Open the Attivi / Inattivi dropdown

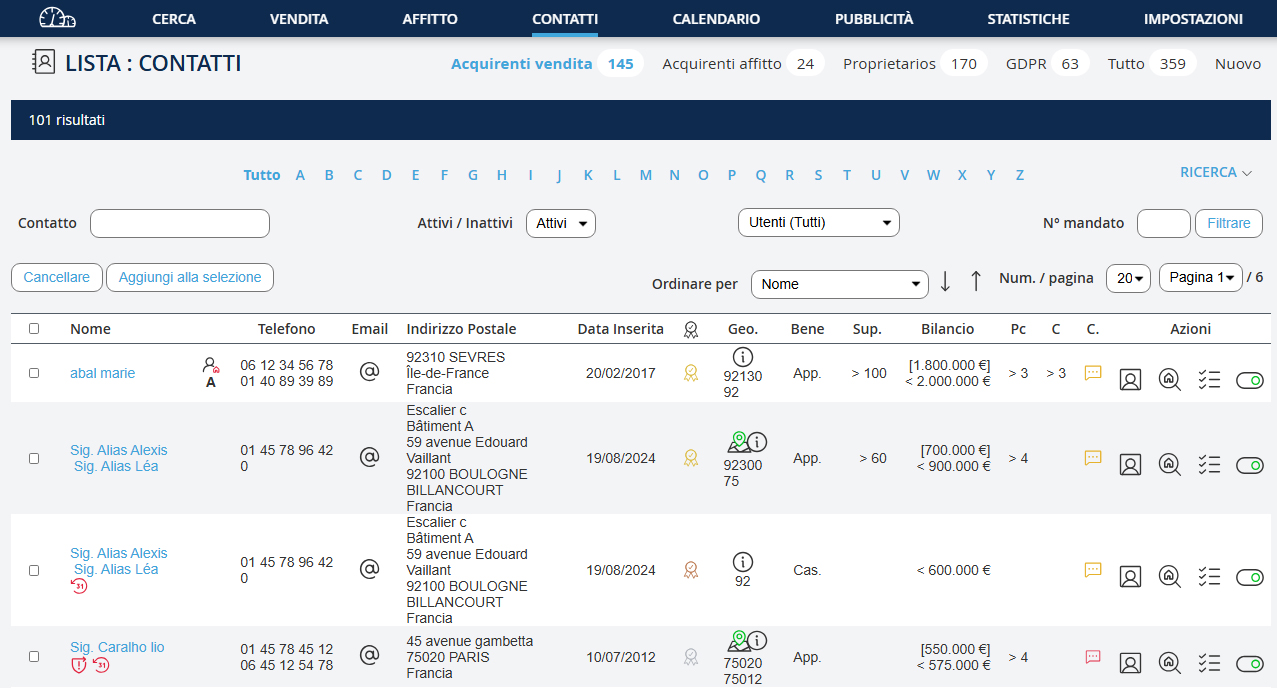click(x=561, y=223)
